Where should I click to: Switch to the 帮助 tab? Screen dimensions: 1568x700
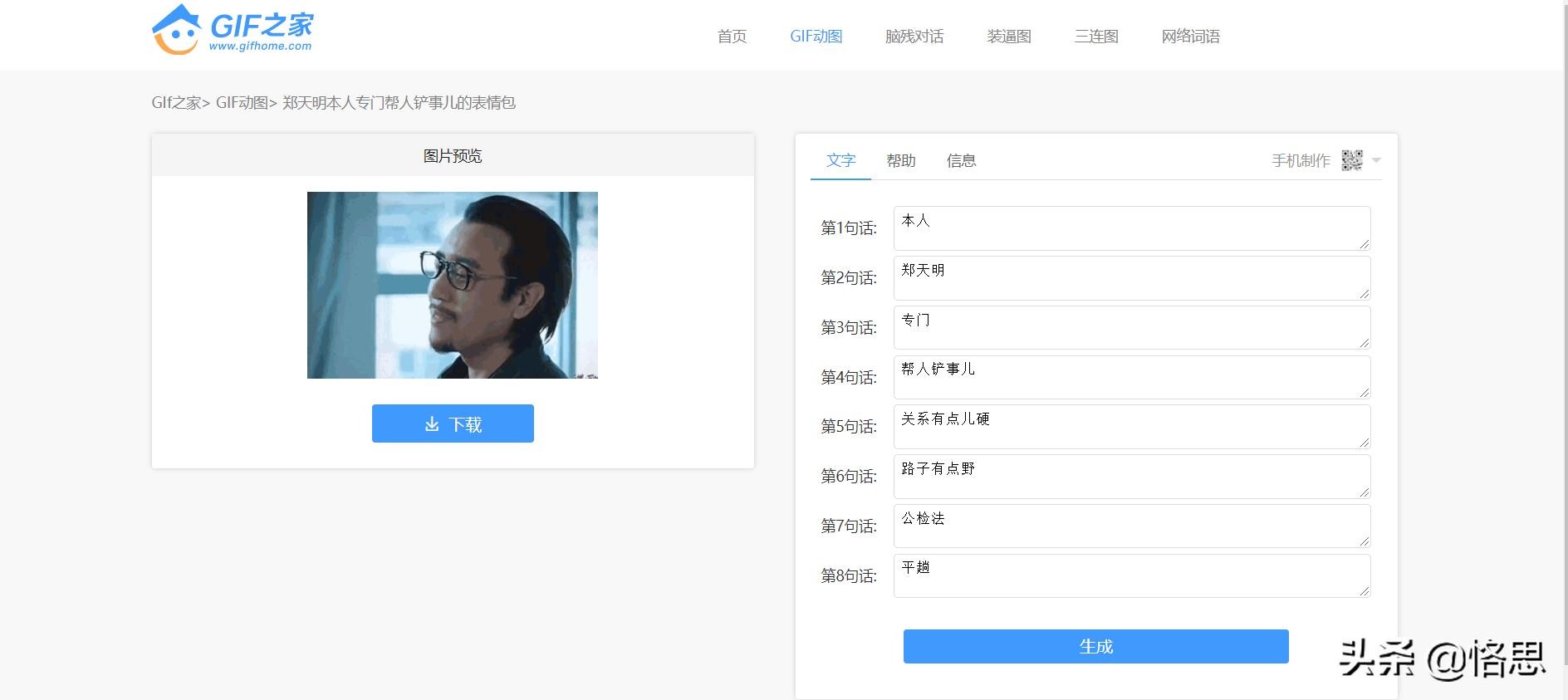900,160
